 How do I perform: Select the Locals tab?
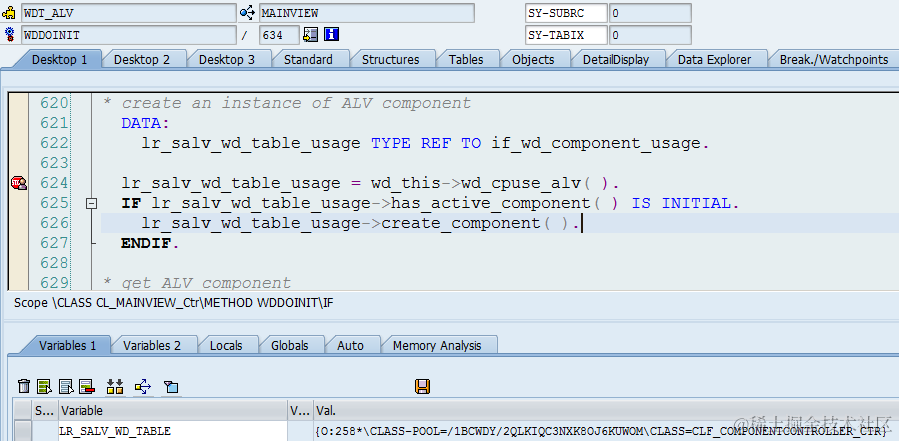coord(226,346)
